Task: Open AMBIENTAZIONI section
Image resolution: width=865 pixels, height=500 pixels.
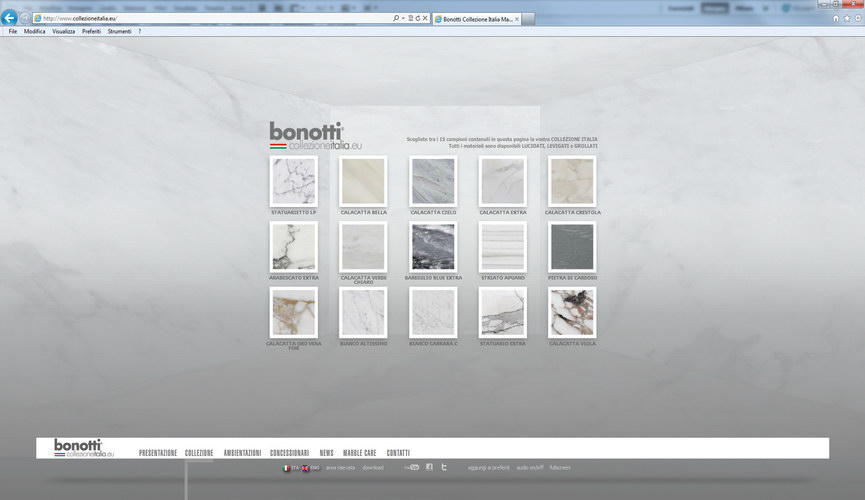Action: click(x=242, y=453)
